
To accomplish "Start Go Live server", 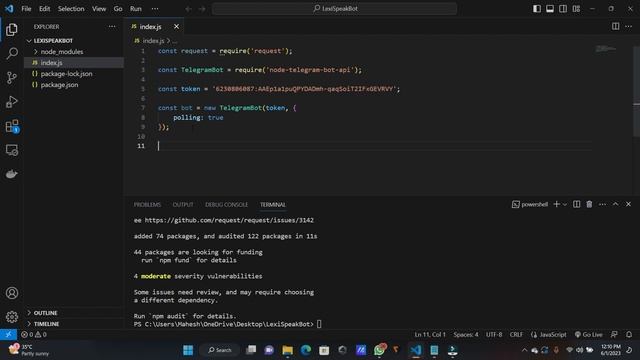I will pos(589,335).
